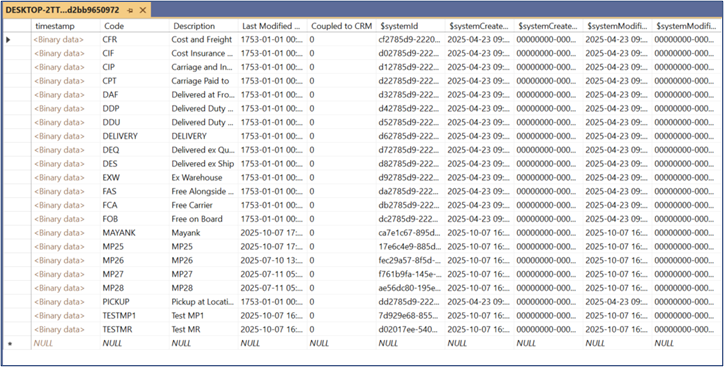724x367 pixels.
Task: Select the TESTMP1 code cell
Action: (x=135, y=316)
